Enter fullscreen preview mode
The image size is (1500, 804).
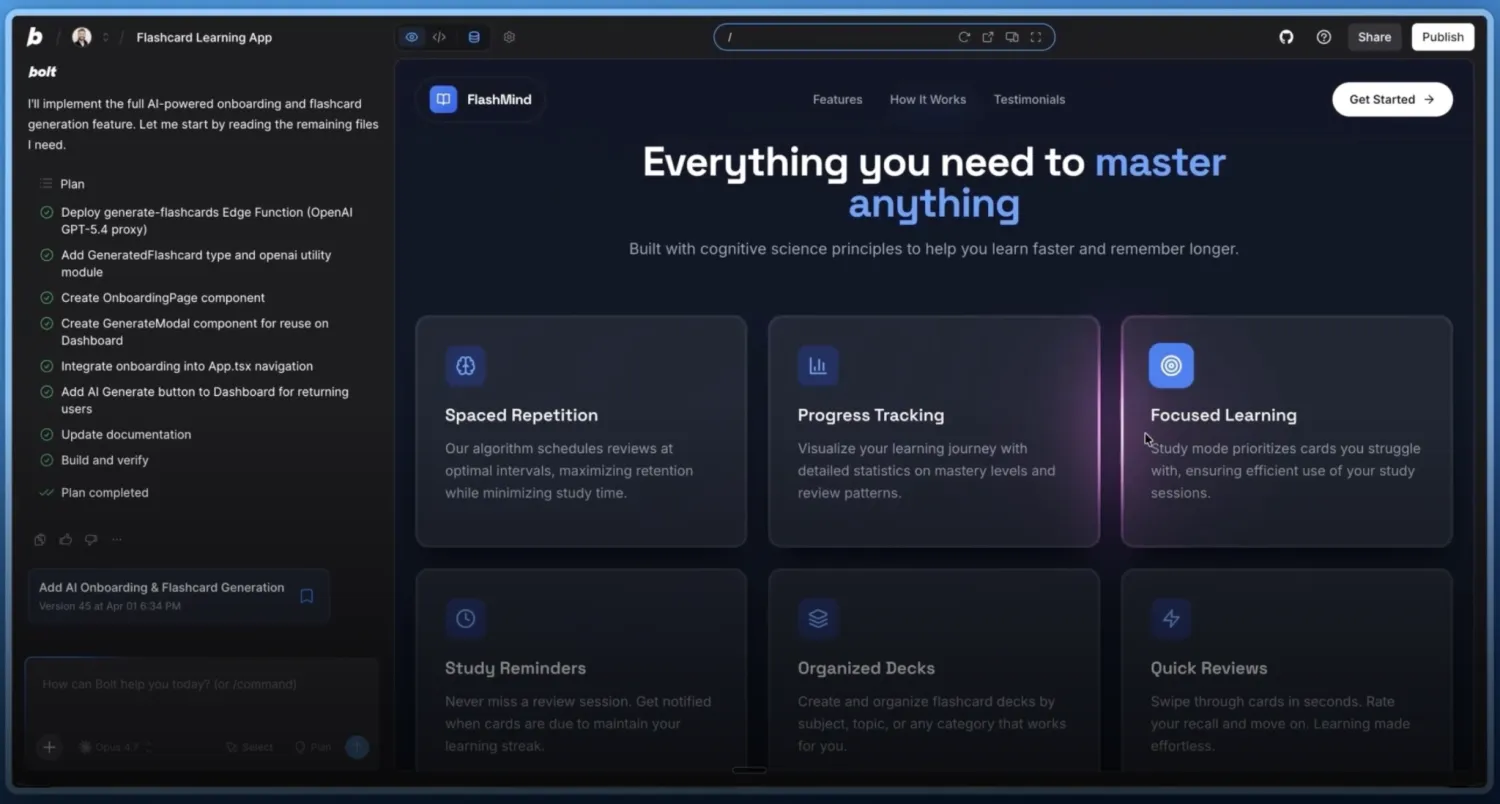coord(1036,37)
